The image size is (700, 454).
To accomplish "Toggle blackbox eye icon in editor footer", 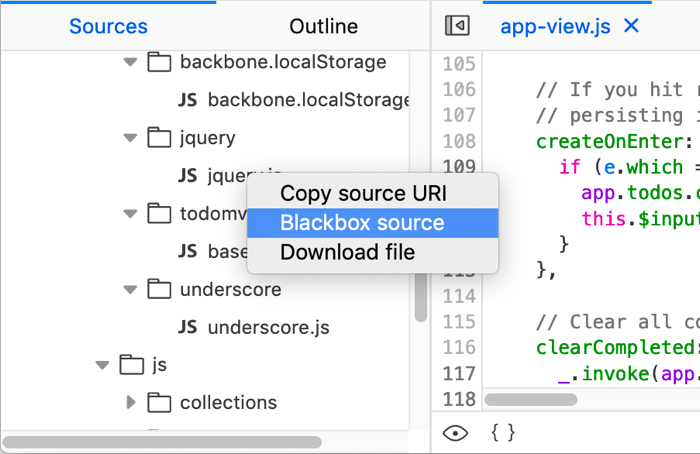I will pos(455,433).
